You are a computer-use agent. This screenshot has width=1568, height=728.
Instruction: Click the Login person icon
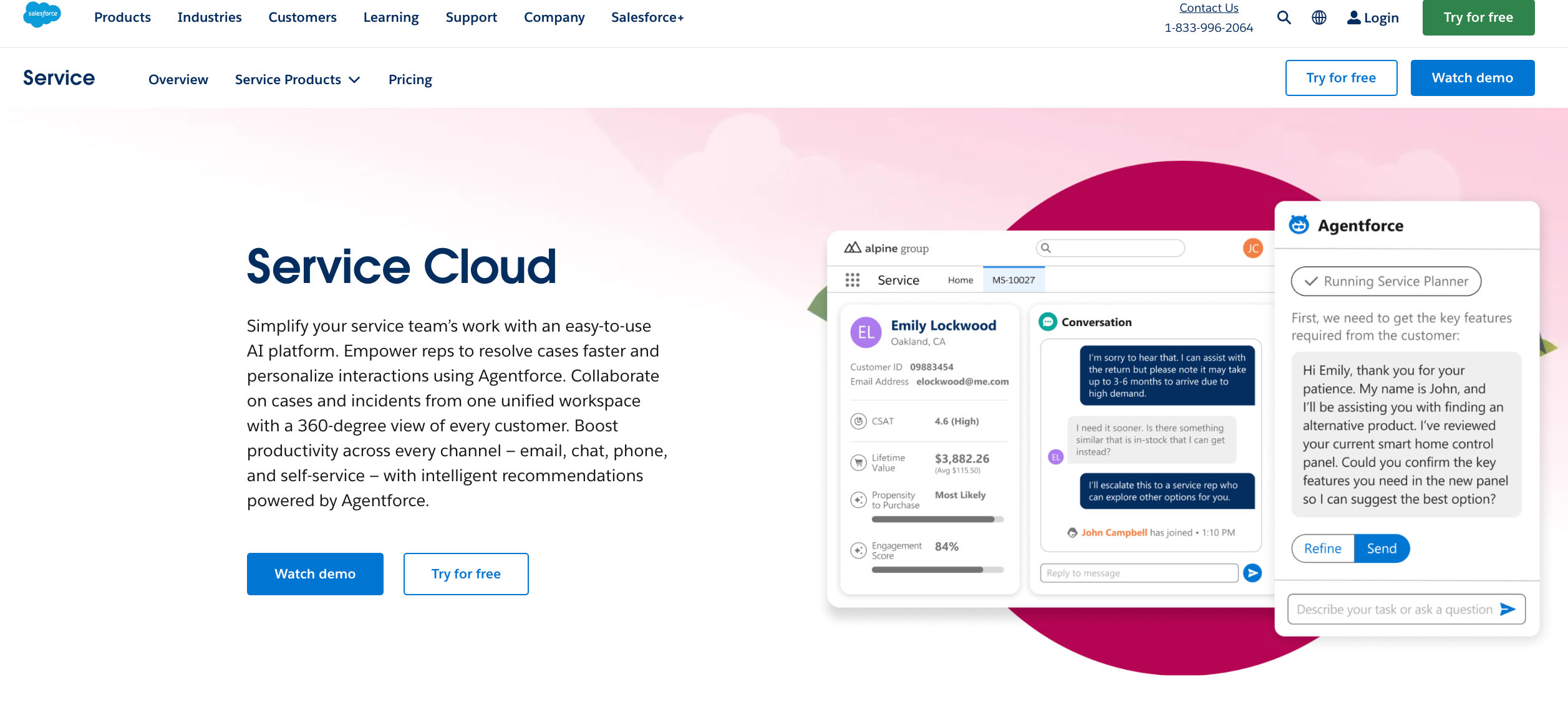coord(1353,17)
